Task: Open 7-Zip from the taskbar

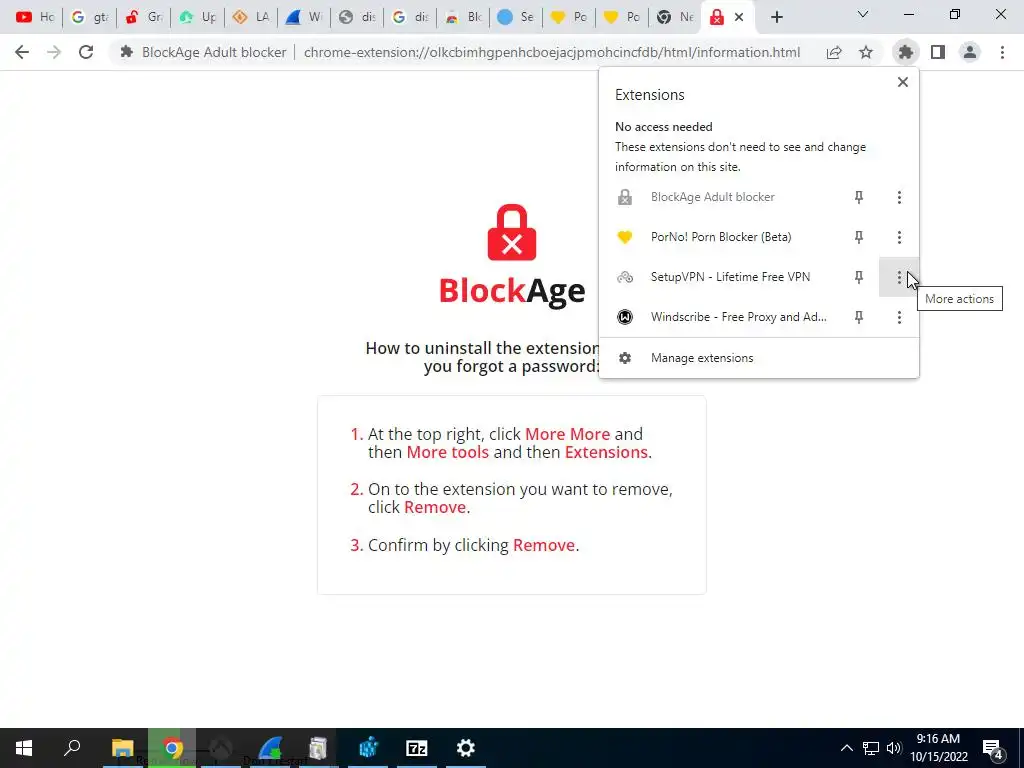Action: pyautogui.click(x=417, y=748)
